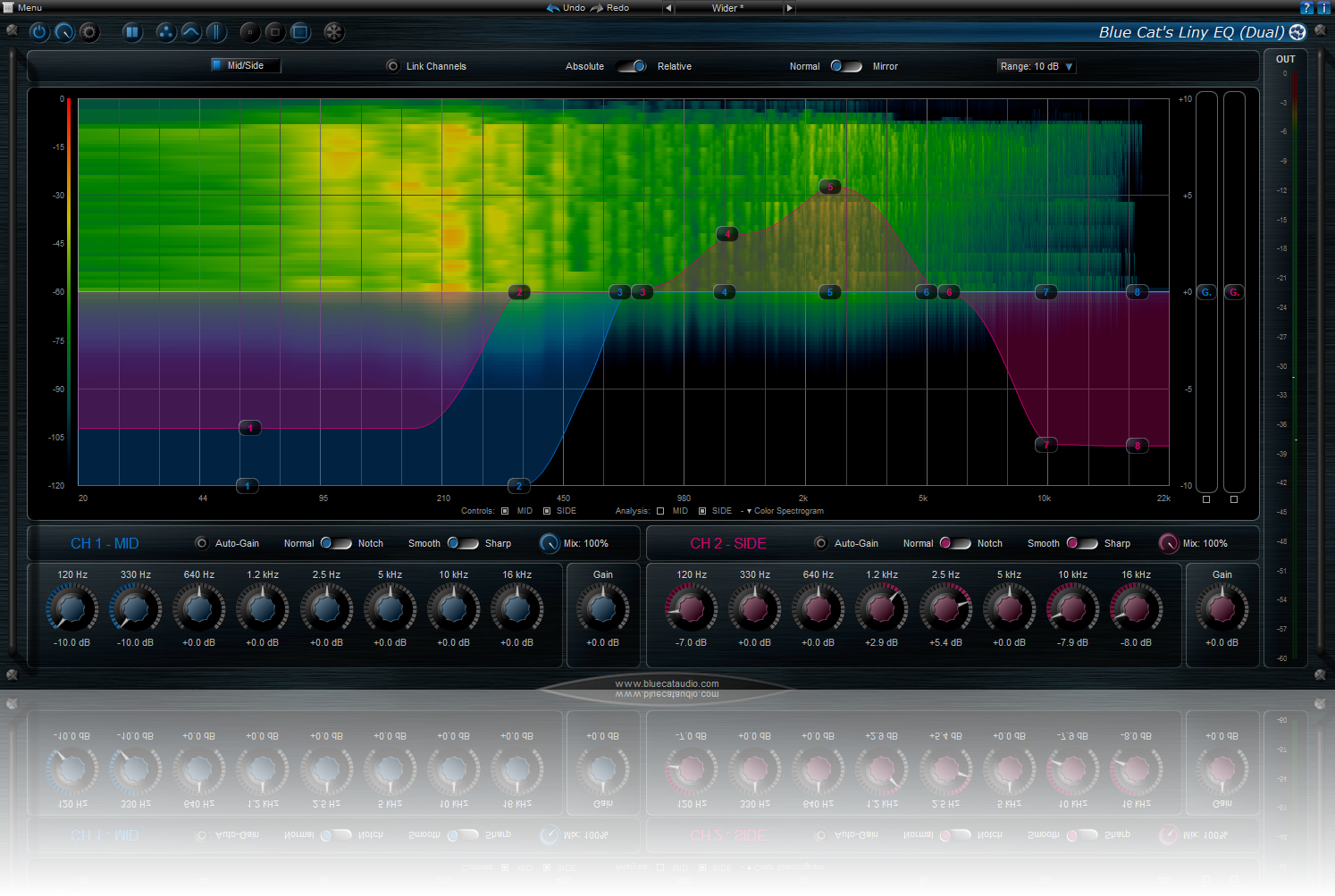Open help via the question mark icon

tap(1306, 7)
